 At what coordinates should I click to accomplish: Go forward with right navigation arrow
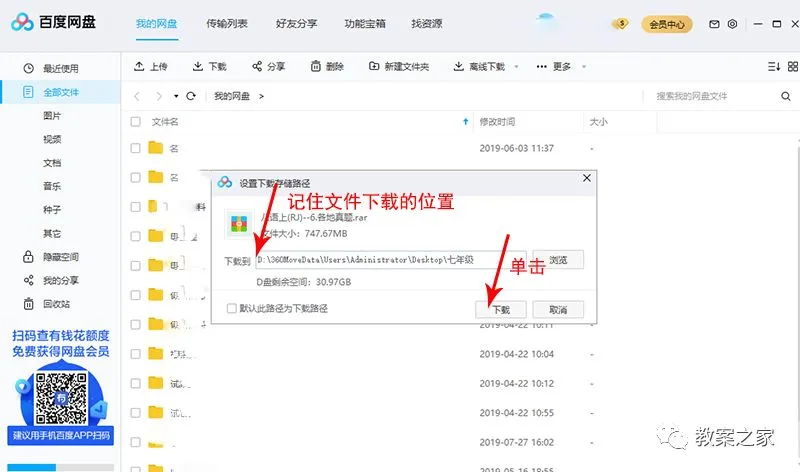(x=159, y=96)
